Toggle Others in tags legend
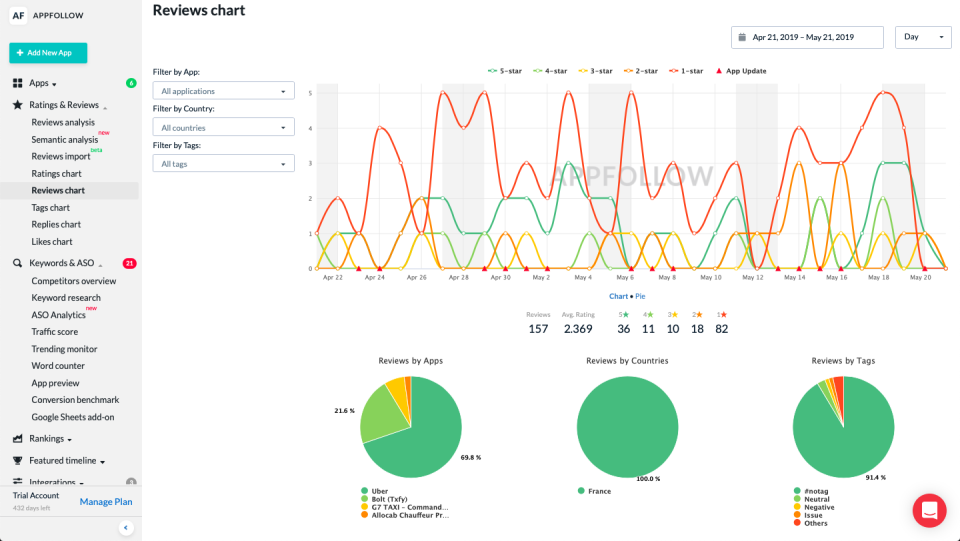 pos(811,523)
